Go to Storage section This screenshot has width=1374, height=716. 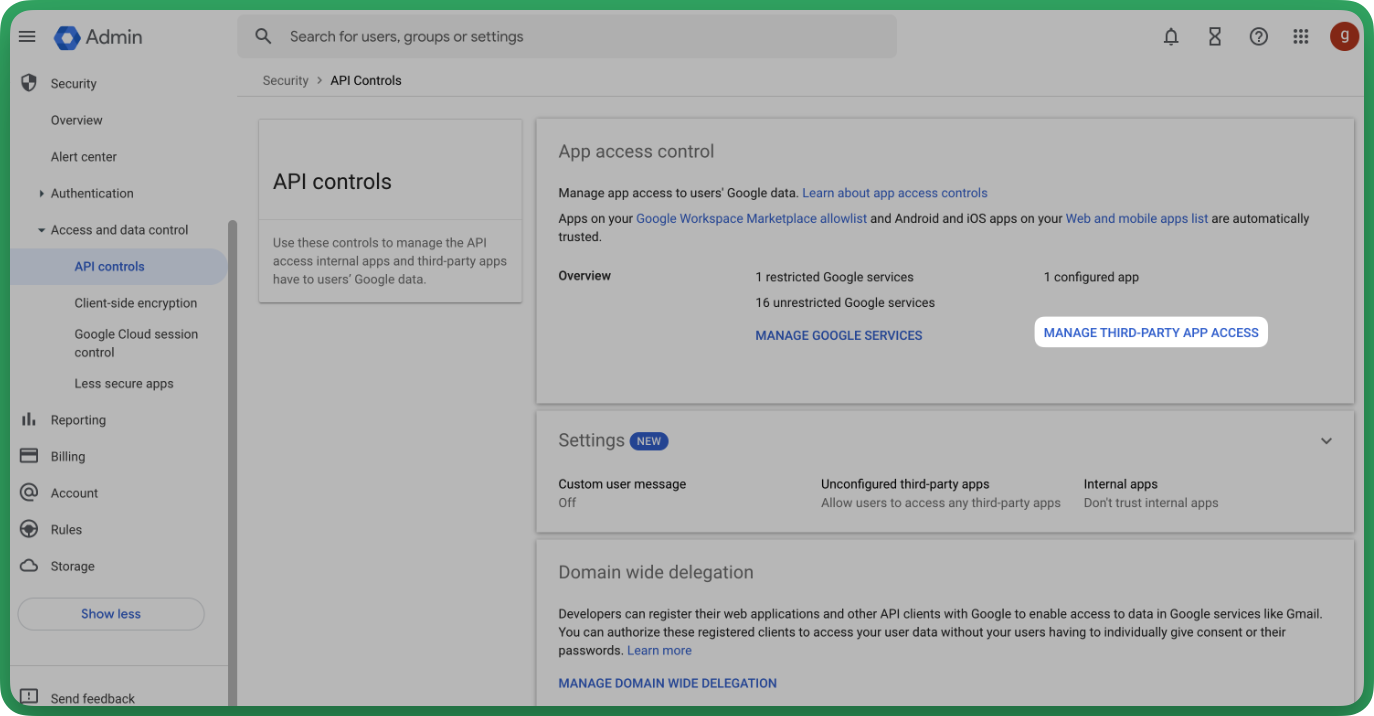(x=73, y=566)
